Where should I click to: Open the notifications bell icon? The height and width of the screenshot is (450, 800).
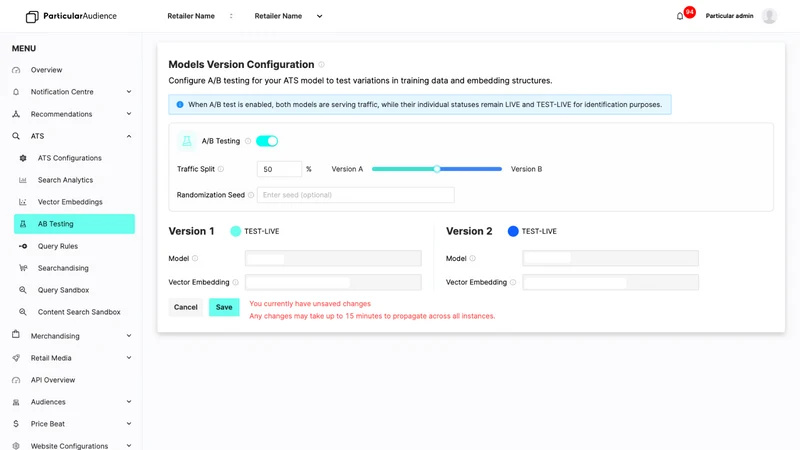(x=680, y=16)
